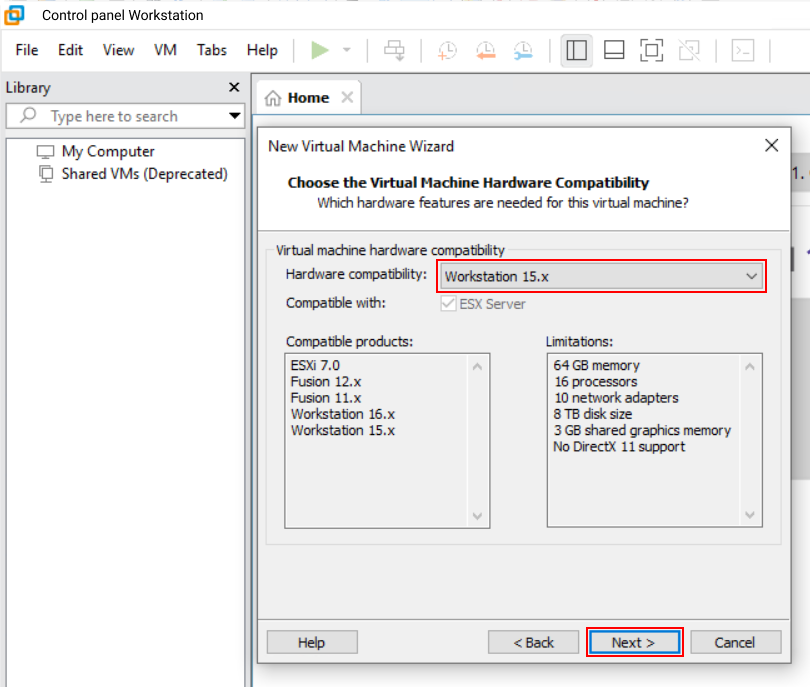The height and width of the screenshot is (687, 810).
Task: Click the Next button in wizard
Action: click(633, 642)
